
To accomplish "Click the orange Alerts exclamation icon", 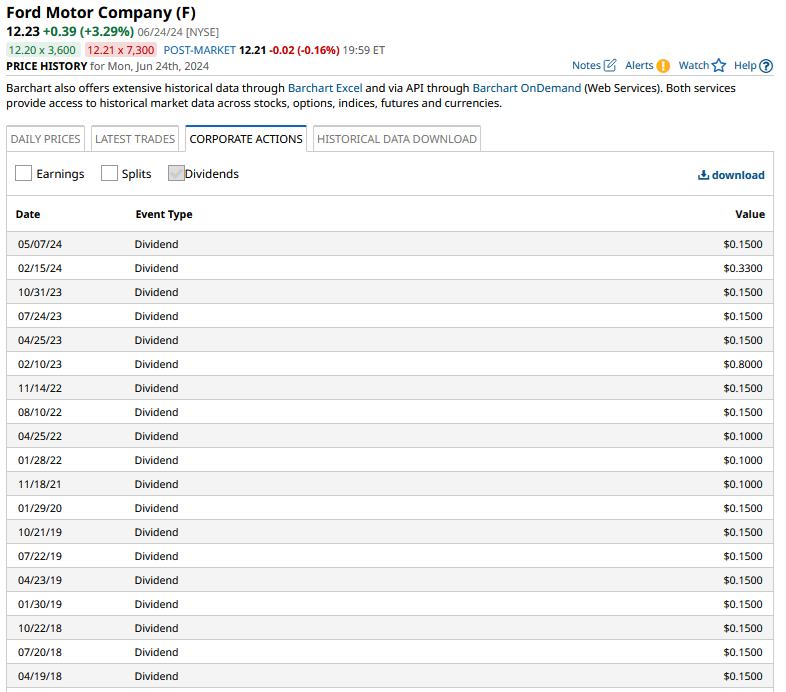I will (x=663, y=66).
